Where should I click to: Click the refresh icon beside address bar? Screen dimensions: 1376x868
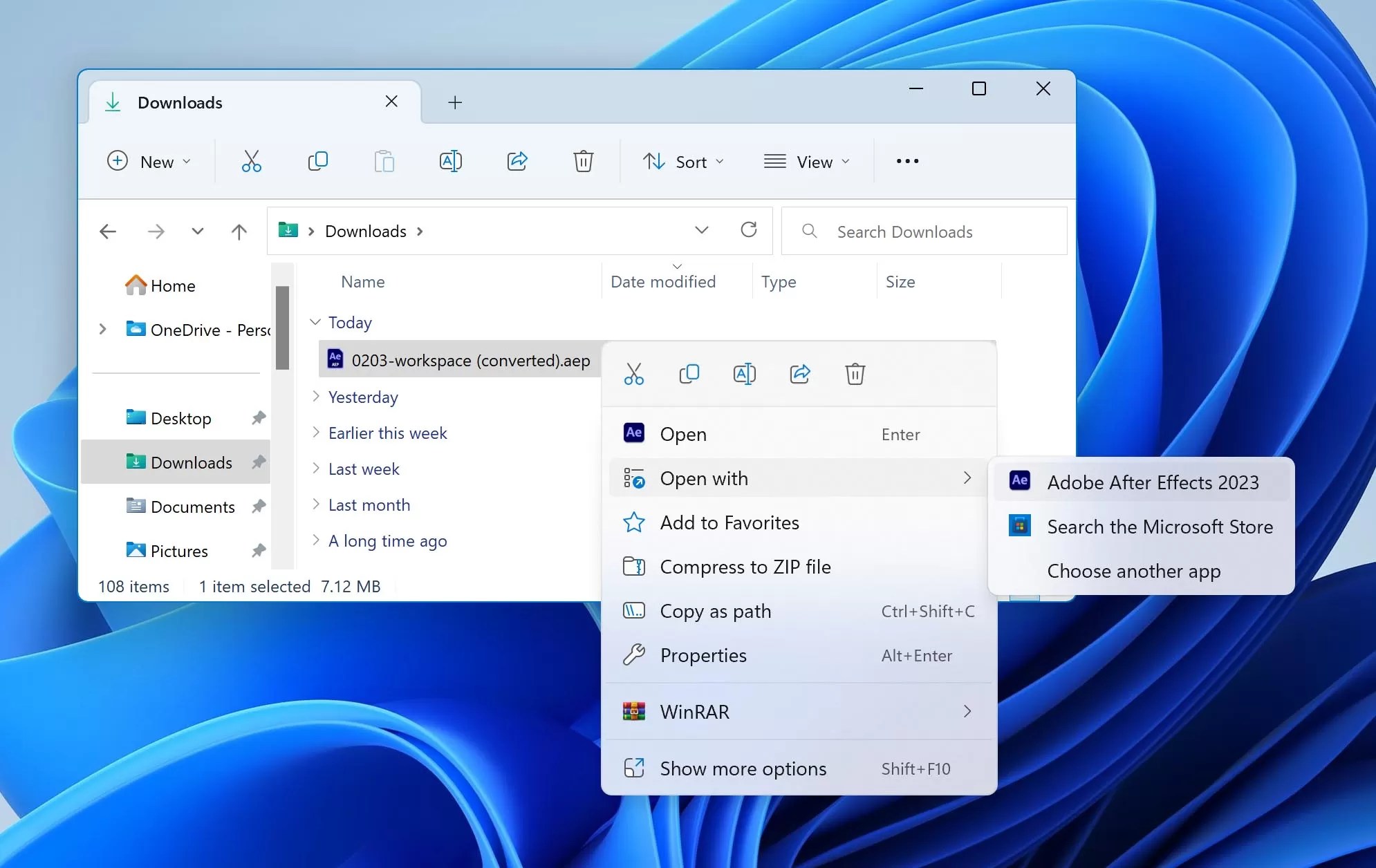pyautogui.click(x=749, y=230)
